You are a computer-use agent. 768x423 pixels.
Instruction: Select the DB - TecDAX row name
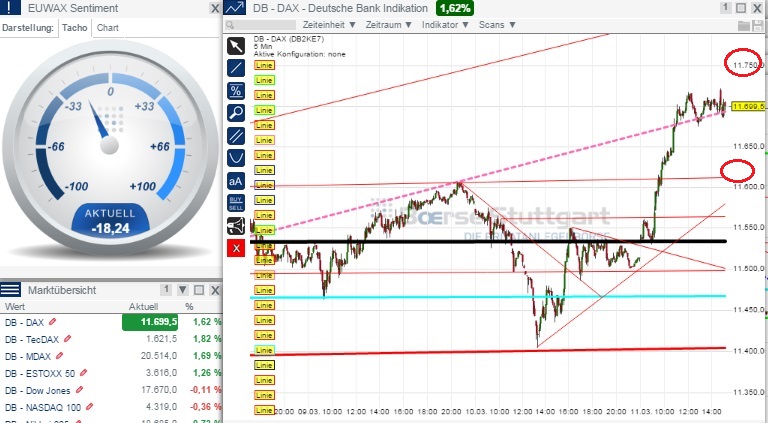32,339
